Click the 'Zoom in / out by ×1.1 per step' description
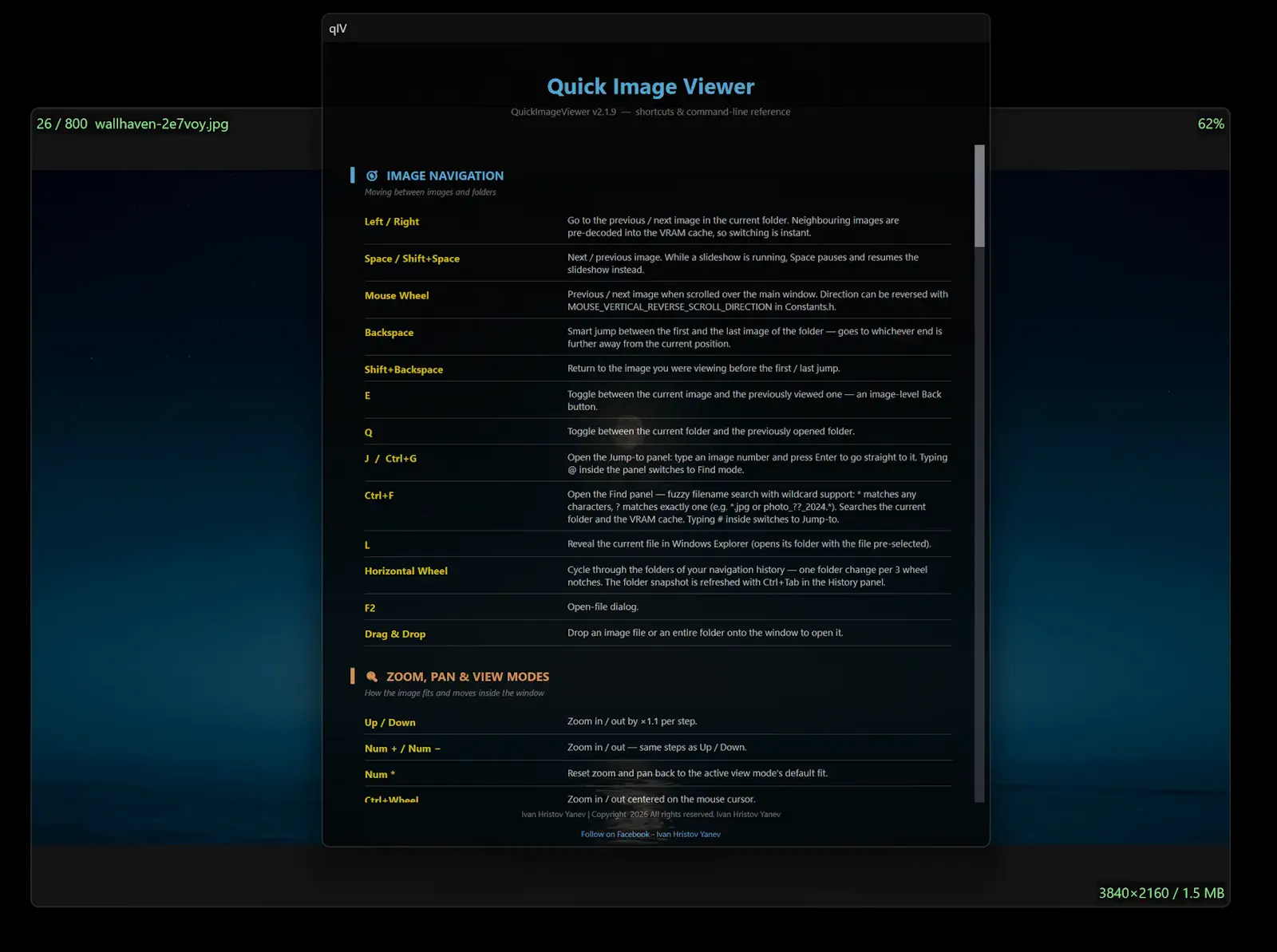 632,721
